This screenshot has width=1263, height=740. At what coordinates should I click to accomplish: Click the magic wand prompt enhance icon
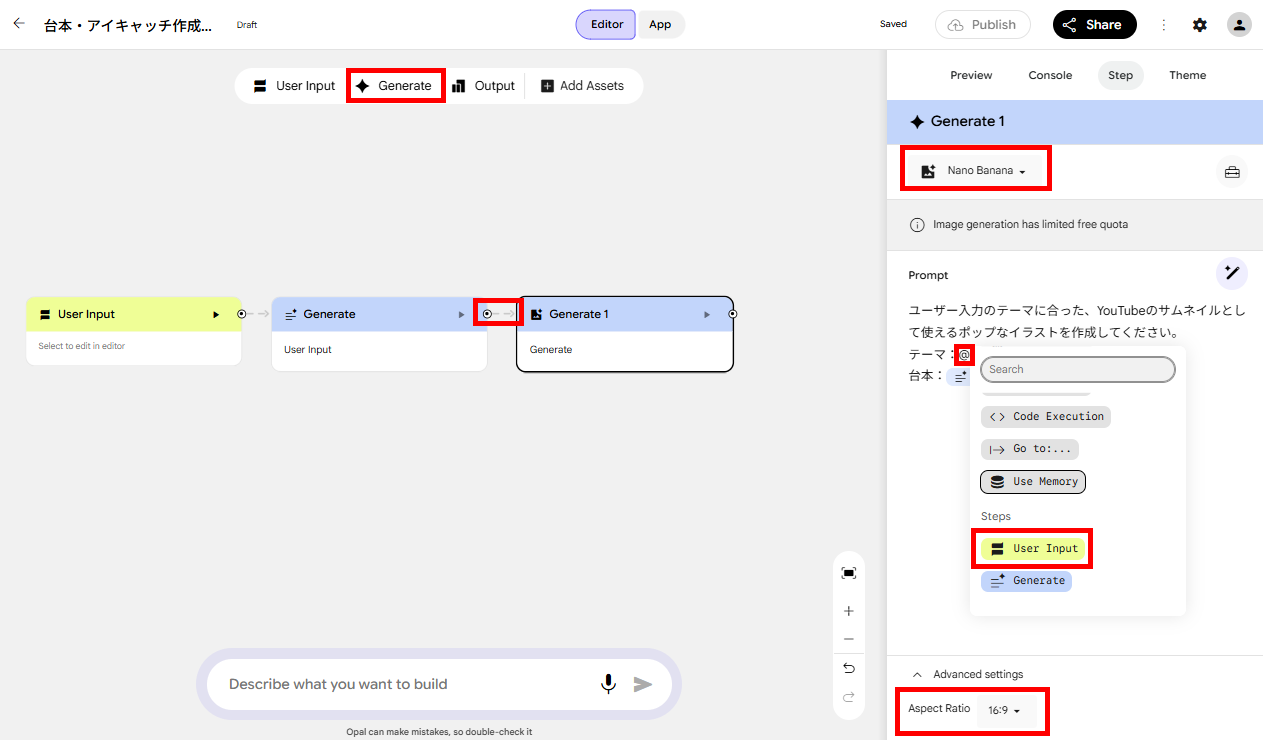tap(1231, 272)
